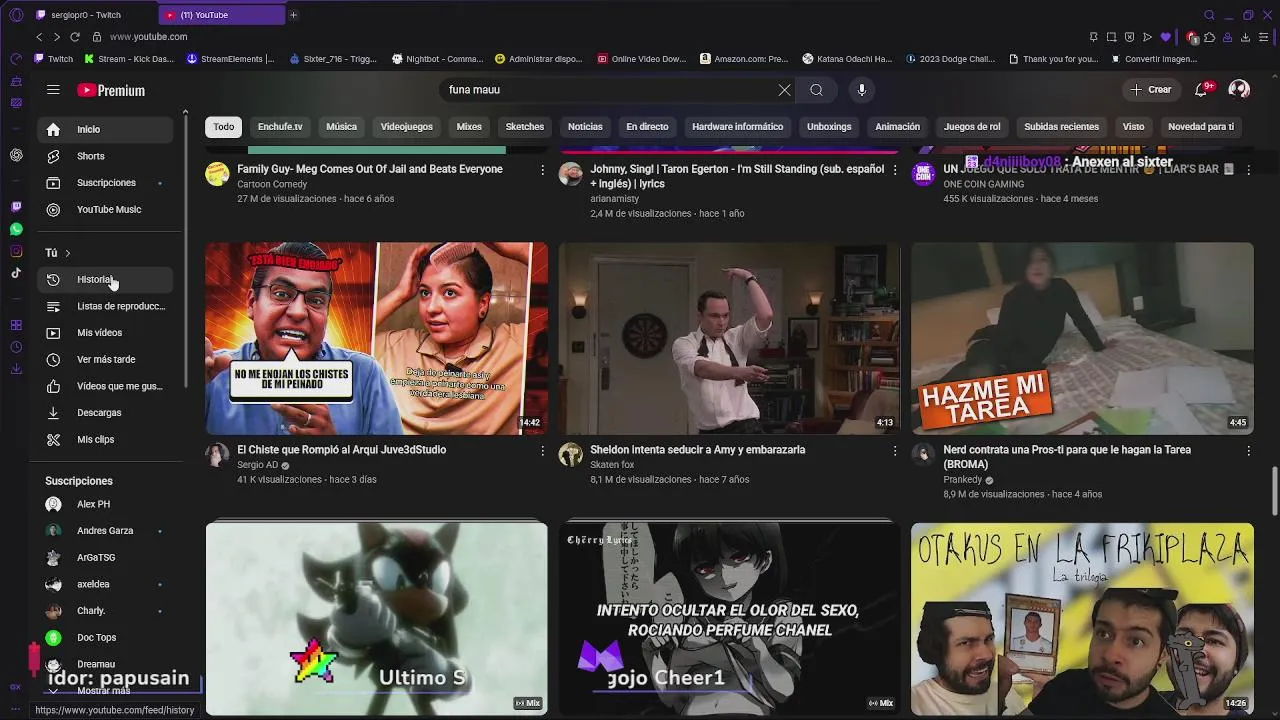Open Prankedy channel link
Viewport: 1280px width, 720px height.
(x=963, y=480)
